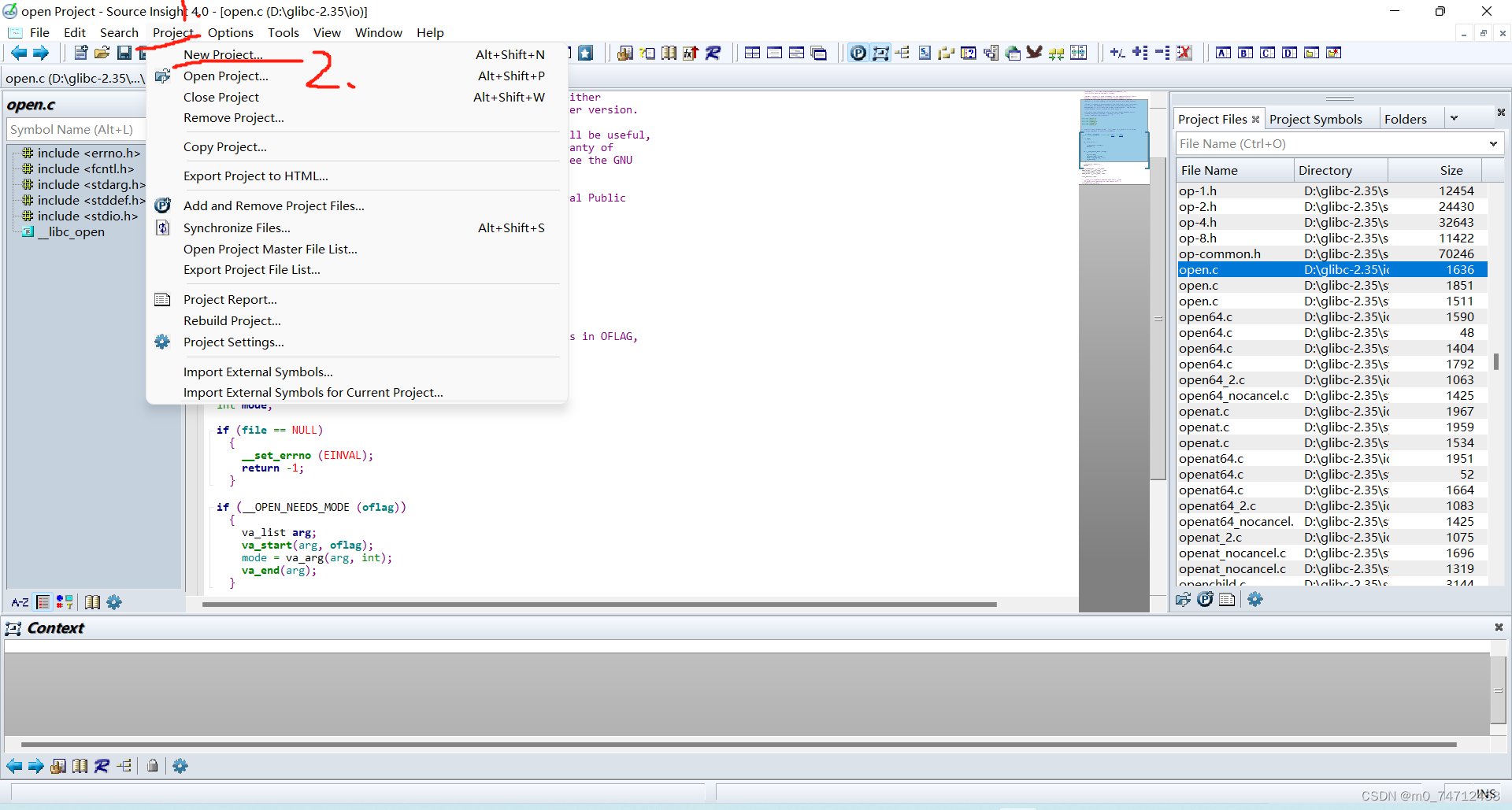Click the R references icon in Context toolbar
1512x810 pixels.
click(102, 766)
